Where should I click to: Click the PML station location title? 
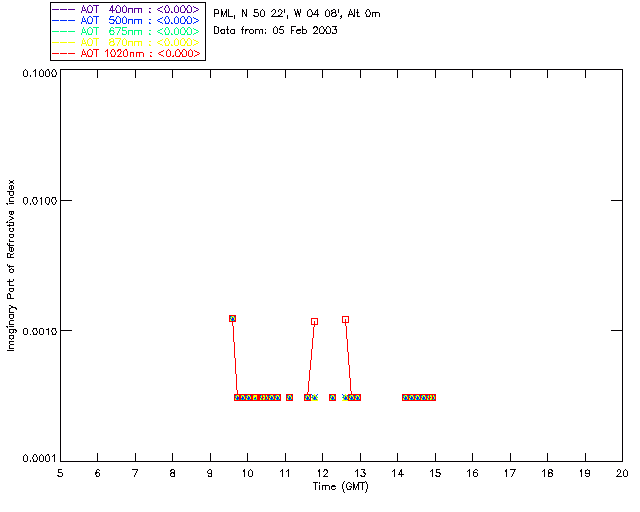coord(297,14)
